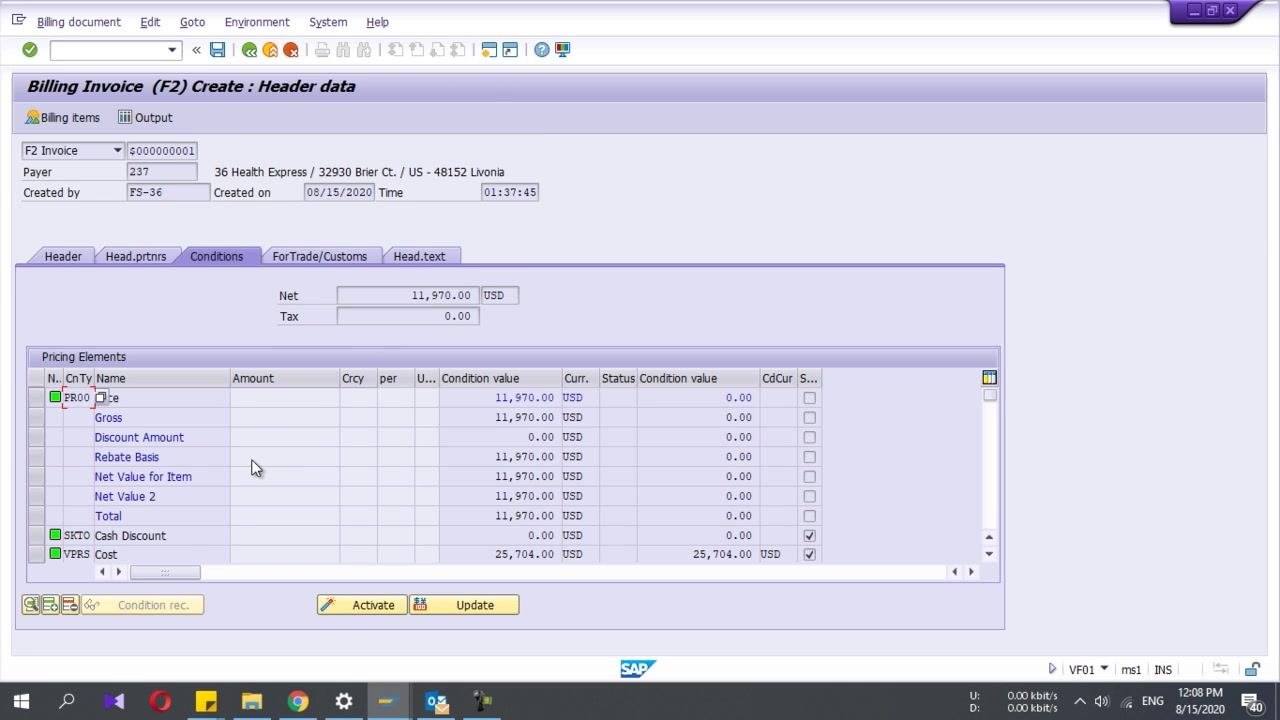Click the pricing table horizontal scrollbar thumb
Viewport: 1280px width, 720px height.
point(165,572)
